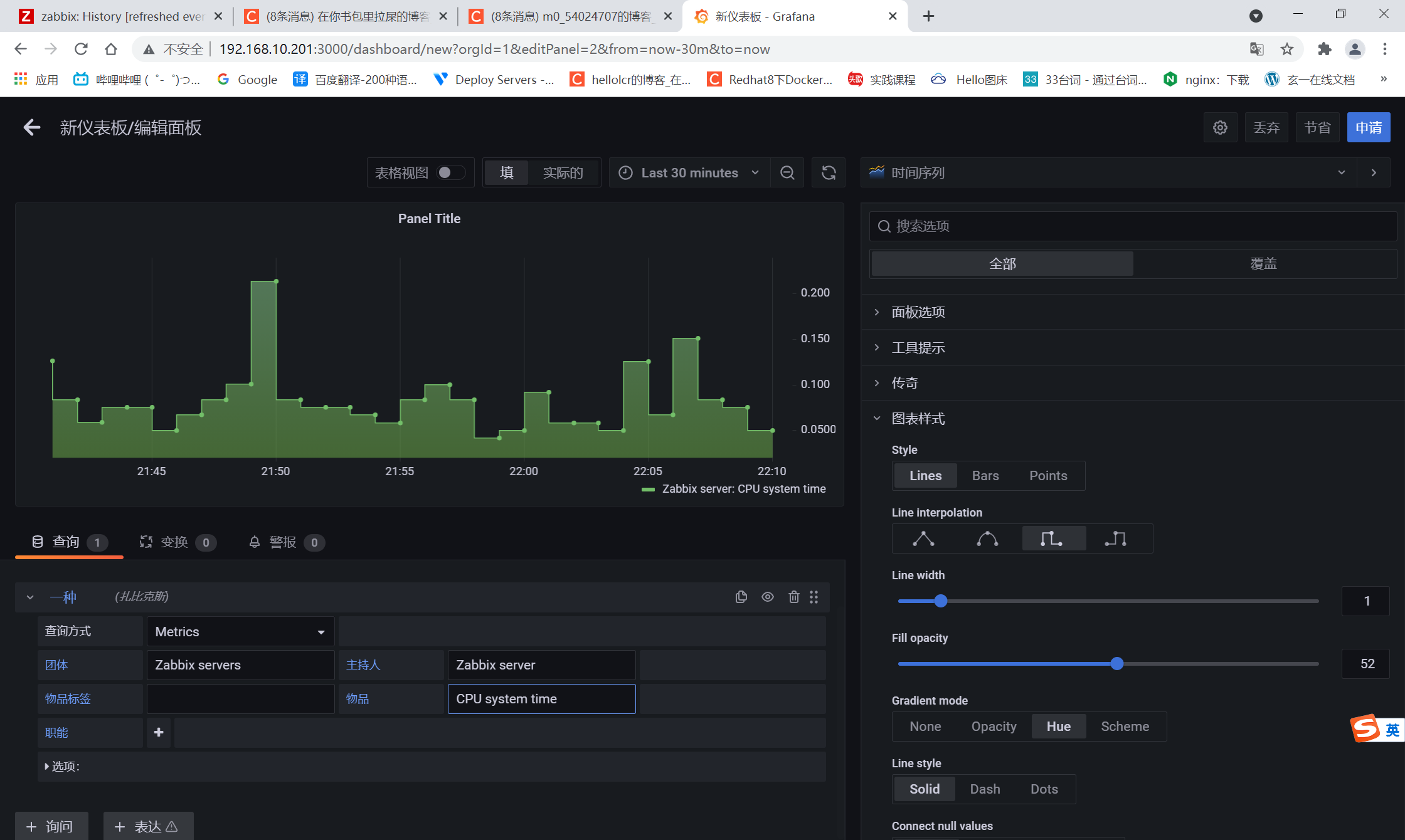Select Points graph style
The width and height of the screenshot is (1405, 840).
tap(1048, 476)
